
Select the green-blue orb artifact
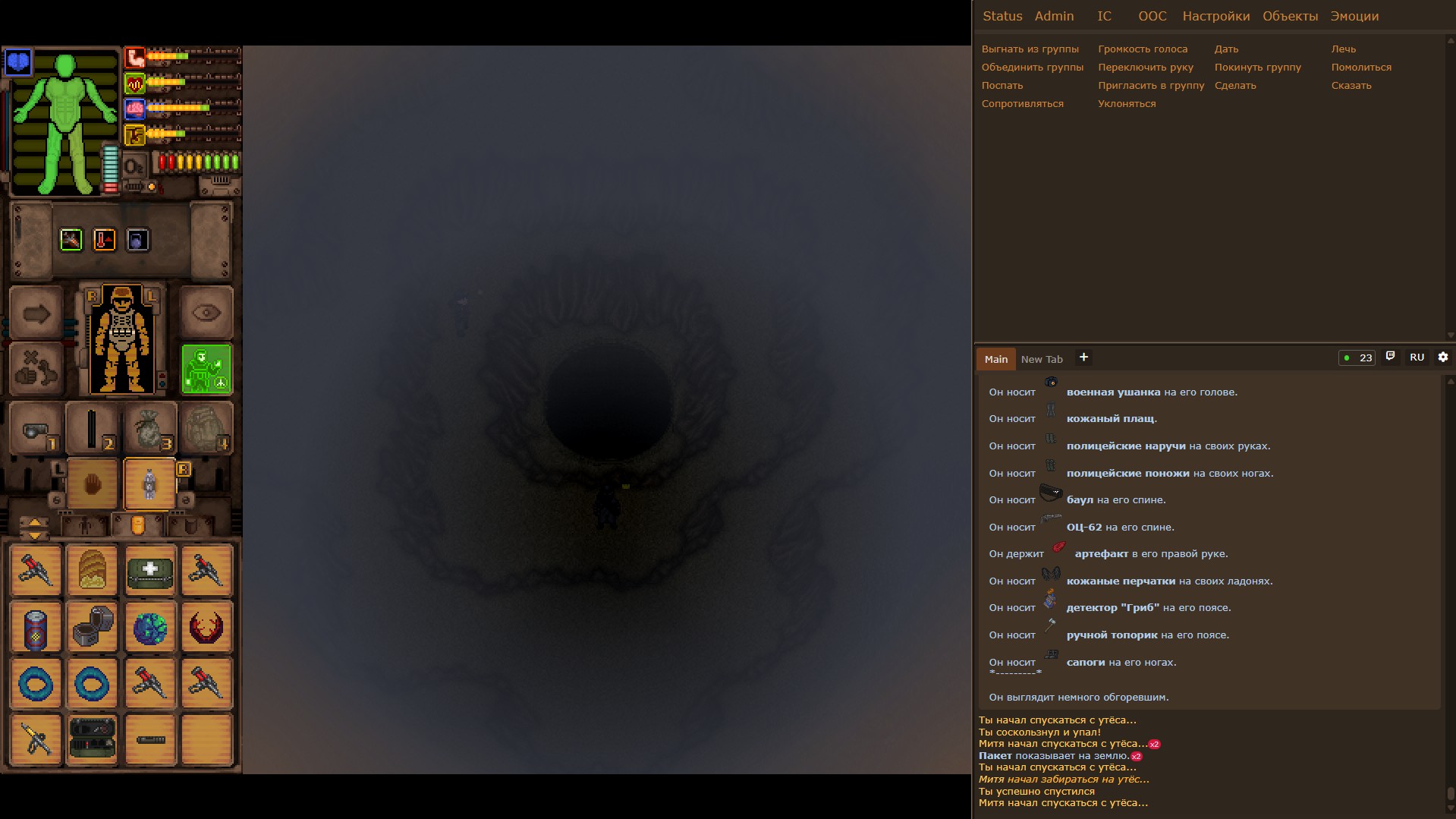tap(149, 628)
